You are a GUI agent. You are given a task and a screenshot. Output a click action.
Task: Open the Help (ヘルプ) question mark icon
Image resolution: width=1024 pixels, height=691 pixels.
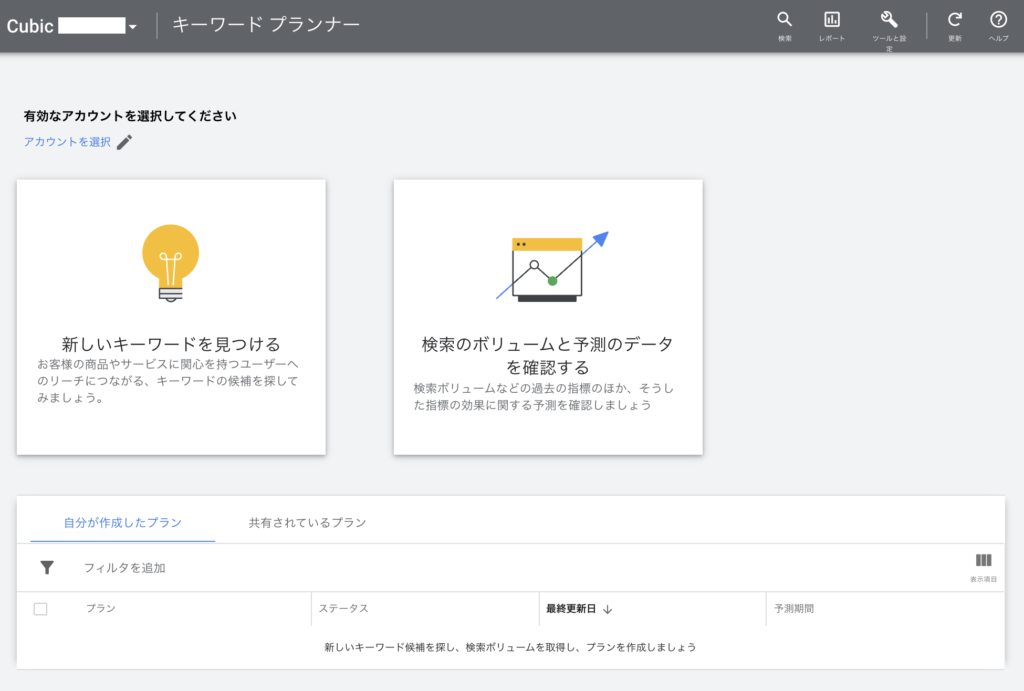[x=998, y=20]
